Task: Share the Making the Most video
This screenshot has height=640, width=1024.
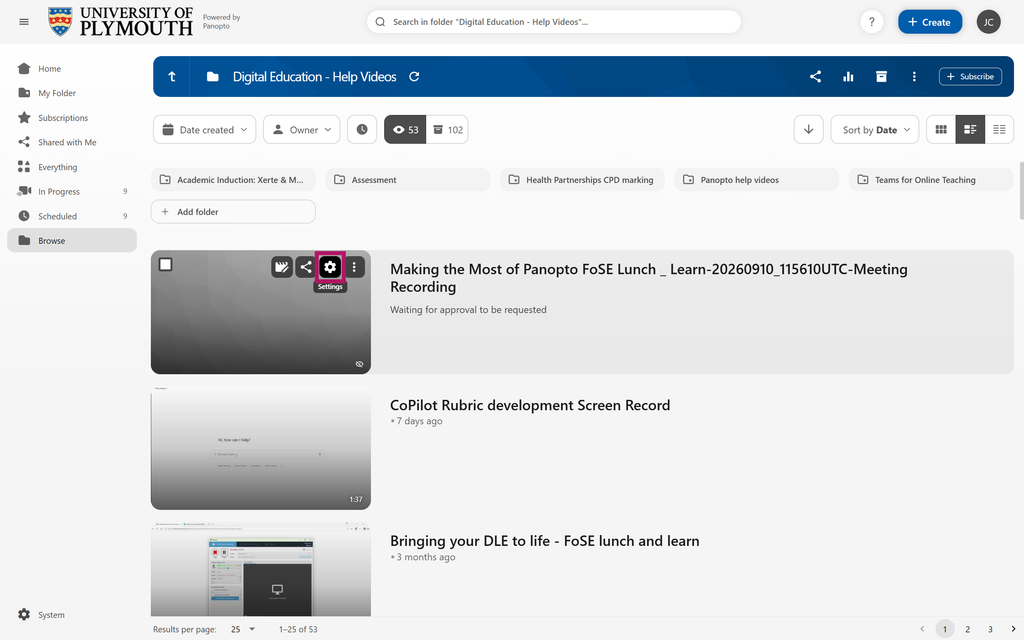Action: coord(306,266)
